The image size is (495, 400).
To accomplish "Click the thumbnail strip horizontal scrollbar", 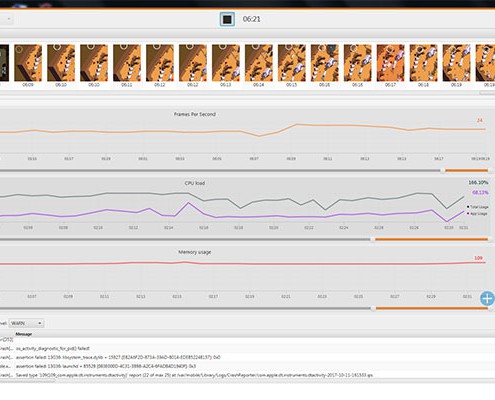I will 487,93.
